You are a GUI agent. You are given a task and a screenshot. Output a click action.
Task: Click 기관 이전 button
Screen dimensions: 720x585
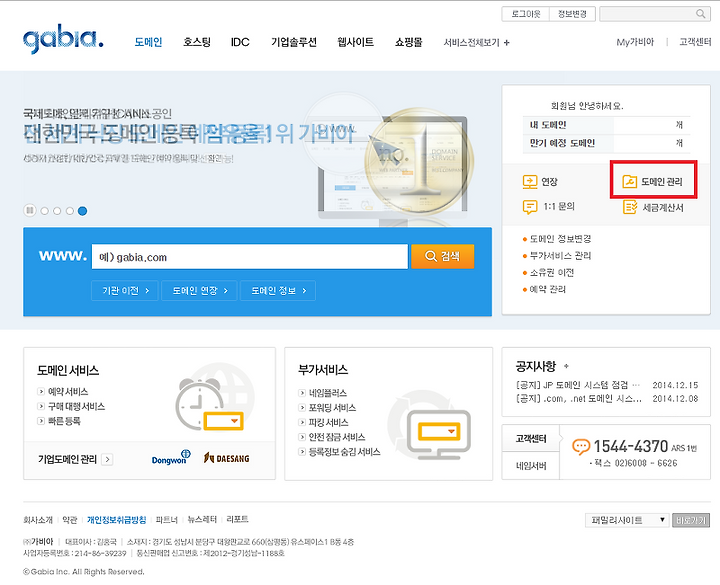pos(125,291)
